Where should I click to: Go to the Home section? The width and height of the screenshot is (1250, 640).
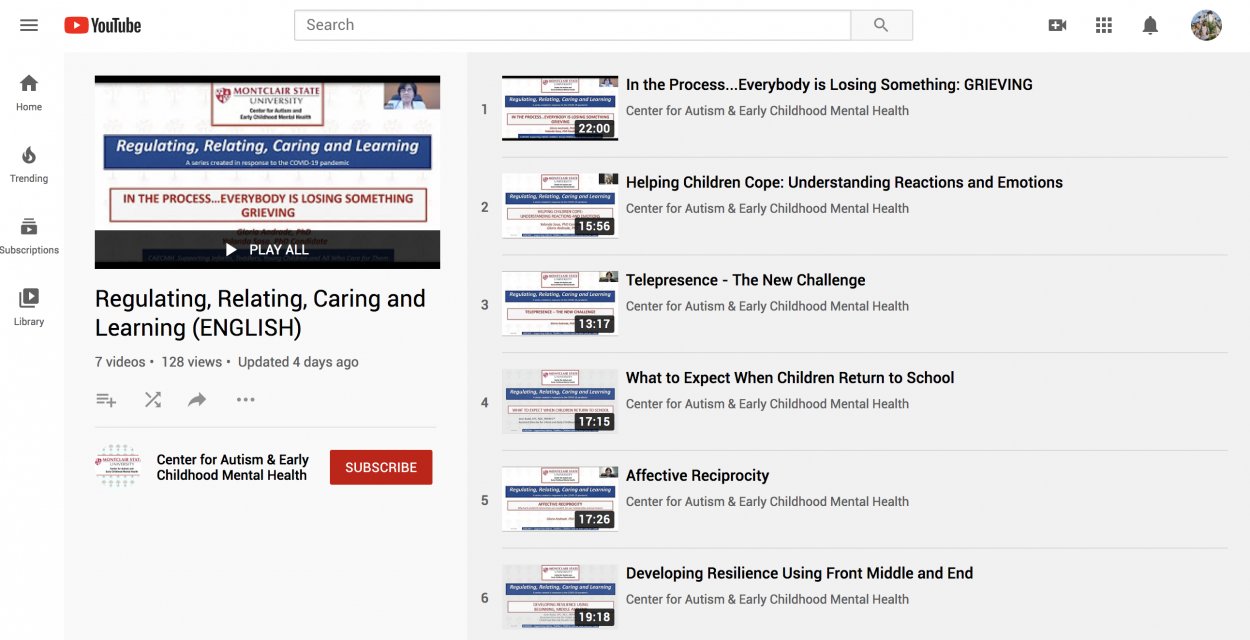[x=28, y=90]
